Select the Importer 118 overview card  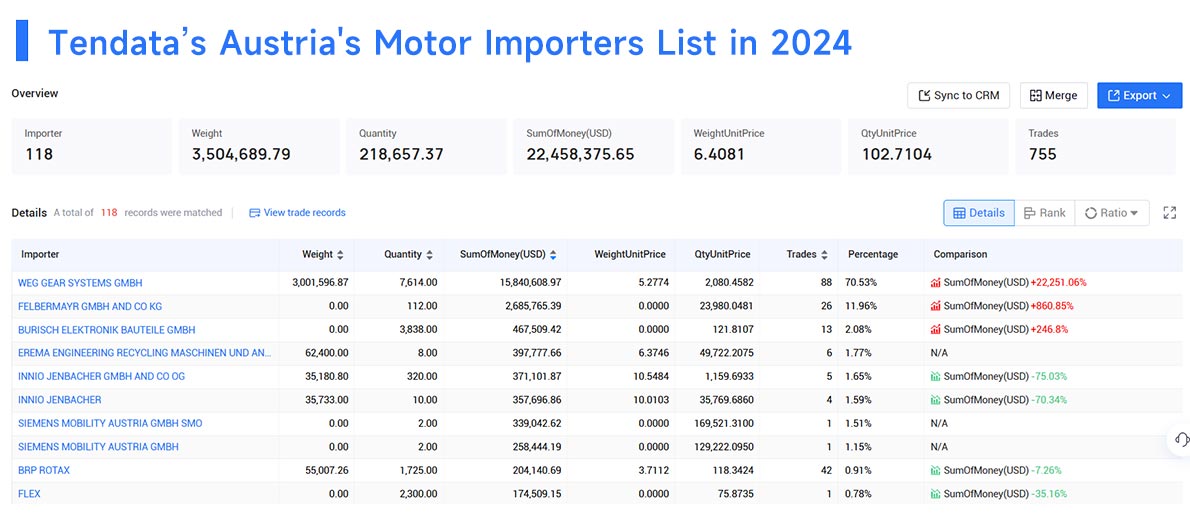[91, 146]
